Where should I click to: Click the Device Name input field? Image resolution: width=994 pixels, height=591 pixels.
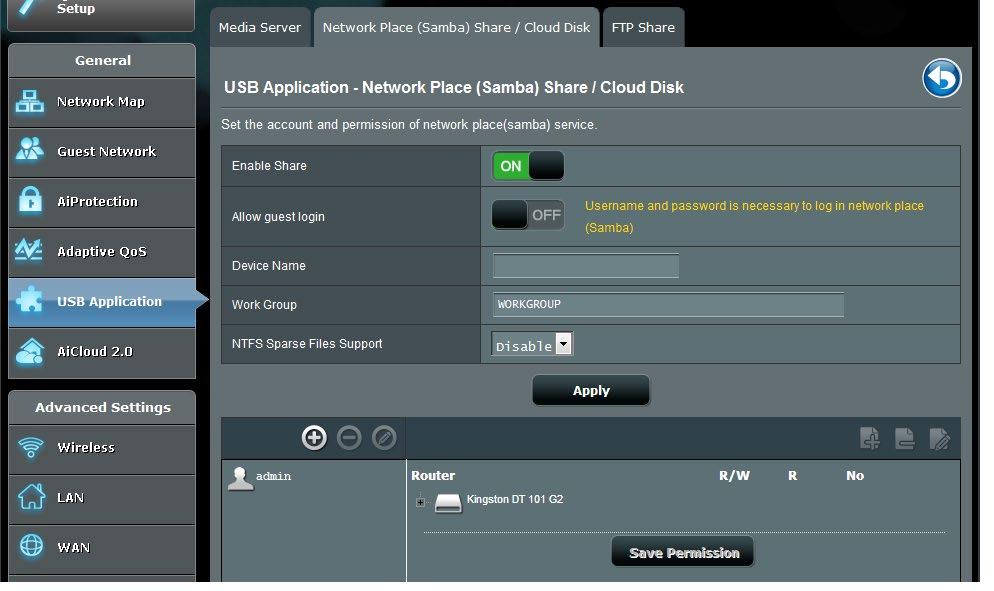click(586, 266)
